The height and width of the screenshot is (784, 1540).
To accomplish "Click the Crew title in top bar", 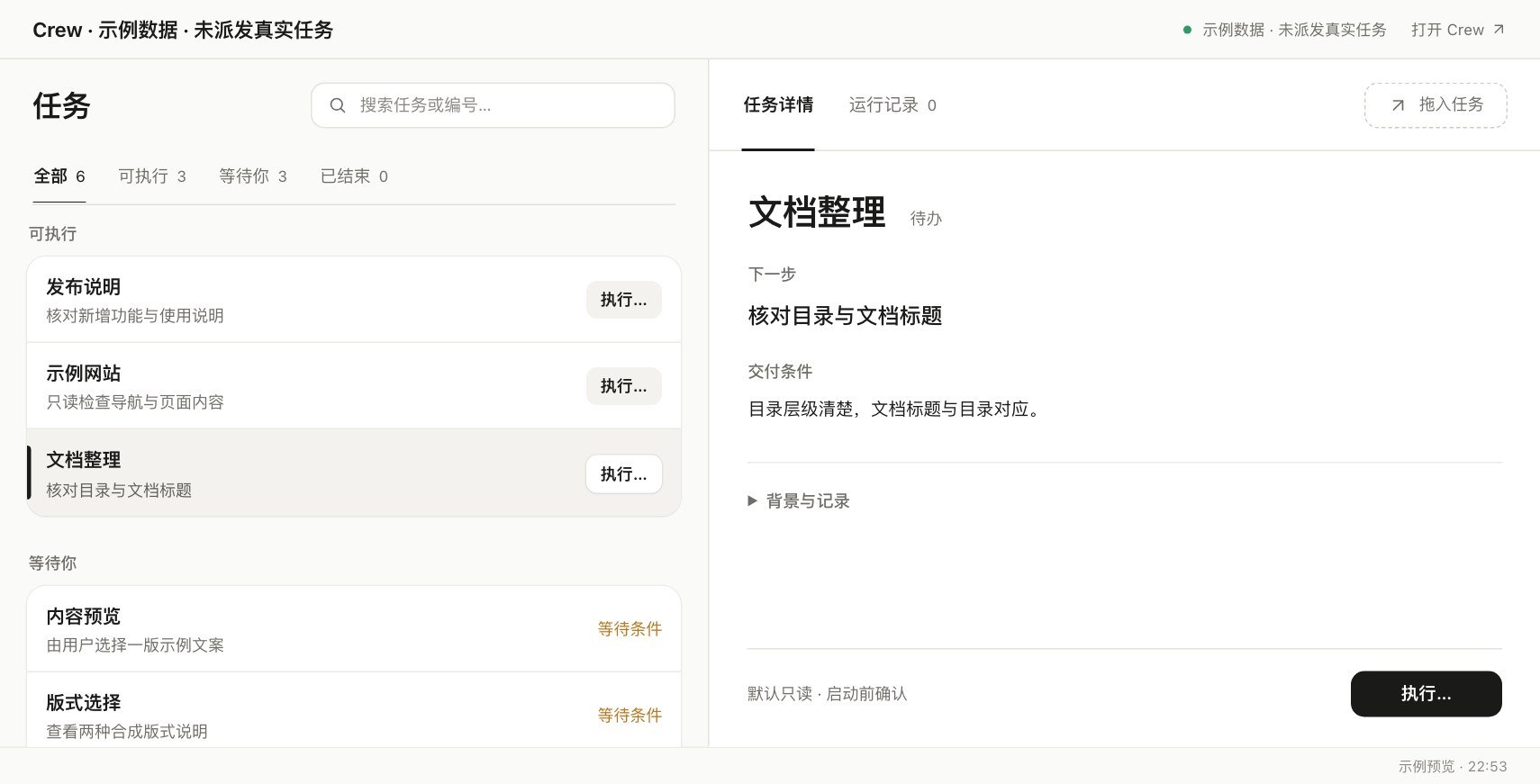I will pyautogui.click(x=183, y=30).
